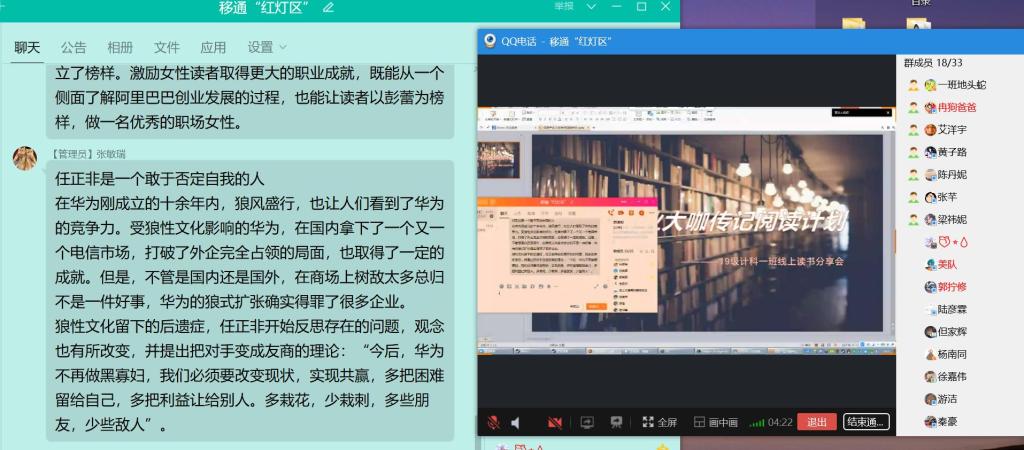
Task: Click the screen share icon
Action: tap(587, 422)
